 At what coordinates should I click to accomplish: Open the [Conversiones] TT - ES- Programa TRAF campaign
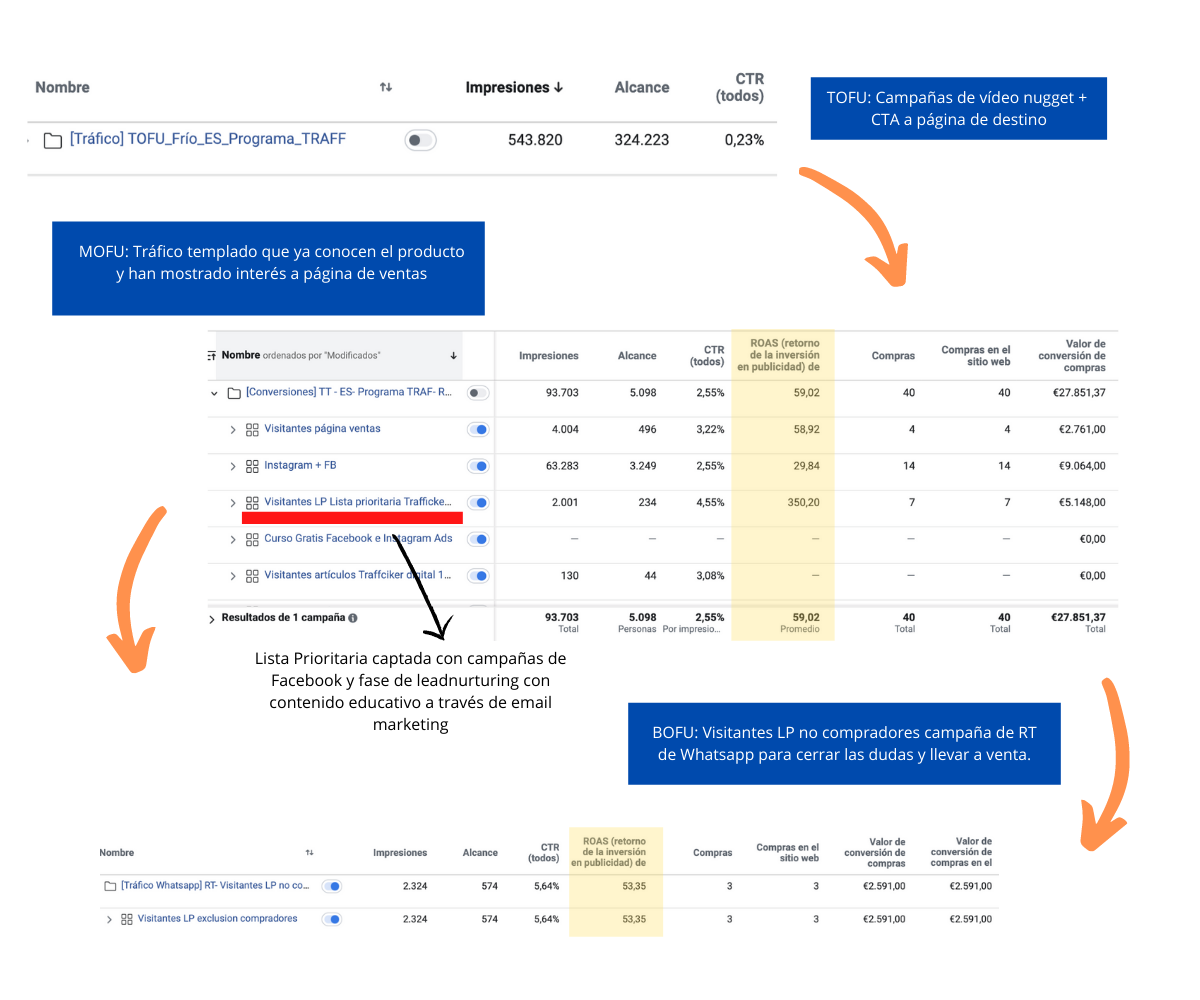click(x=349, y=392)
